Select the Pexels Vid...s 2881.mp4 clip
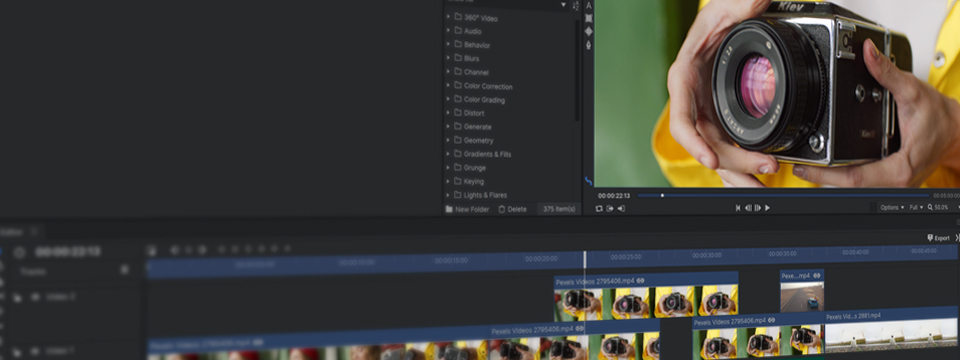 tap(891, 329)
